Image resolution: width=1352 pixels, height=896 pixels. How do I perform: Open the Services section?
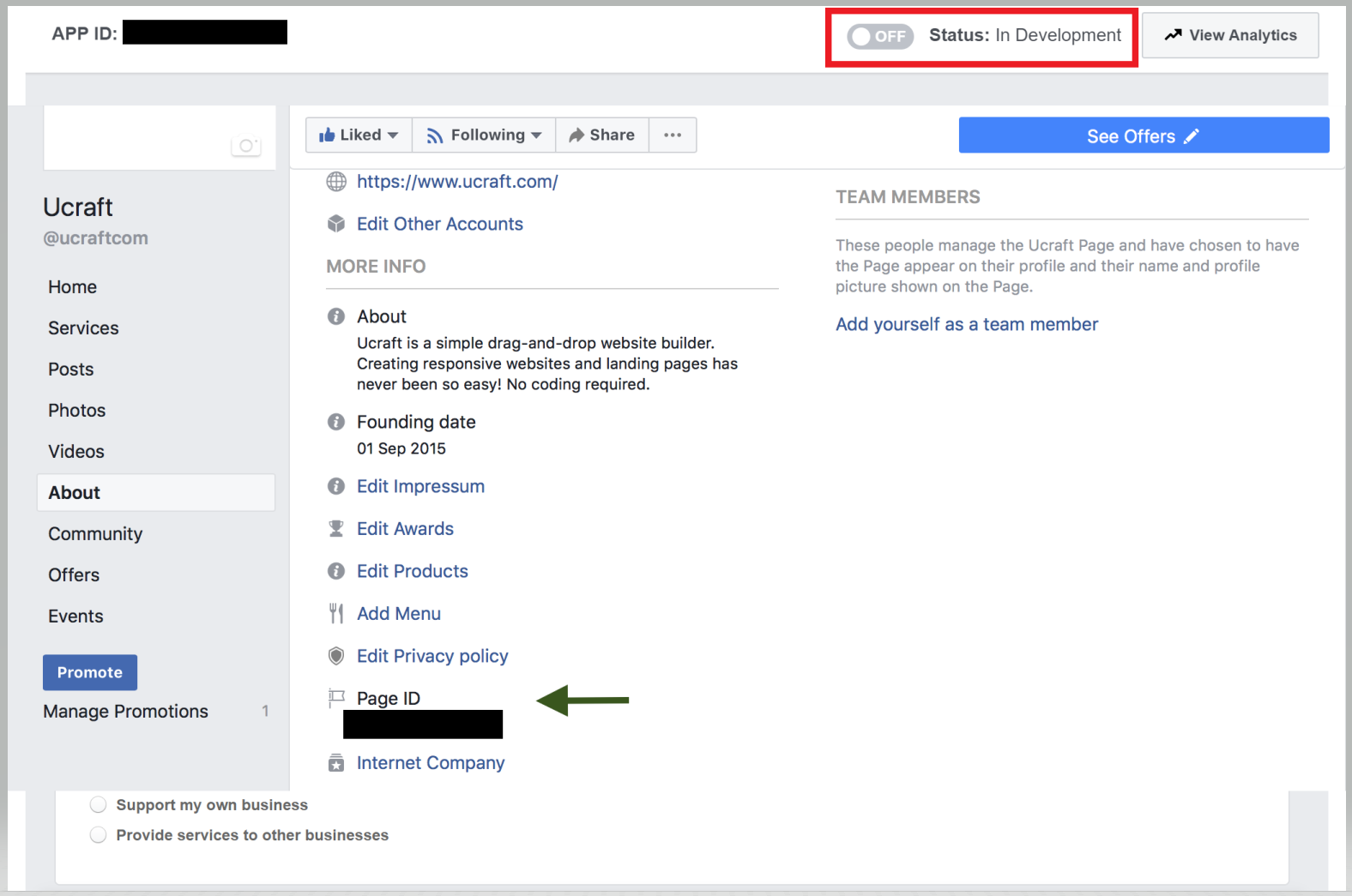tap(83, 328)
